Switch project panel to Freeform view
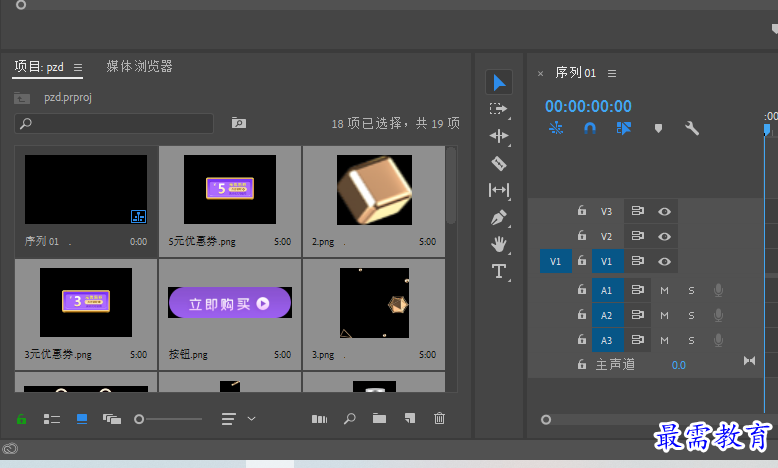This screenshot has width=778, height=468. [112, 419]
